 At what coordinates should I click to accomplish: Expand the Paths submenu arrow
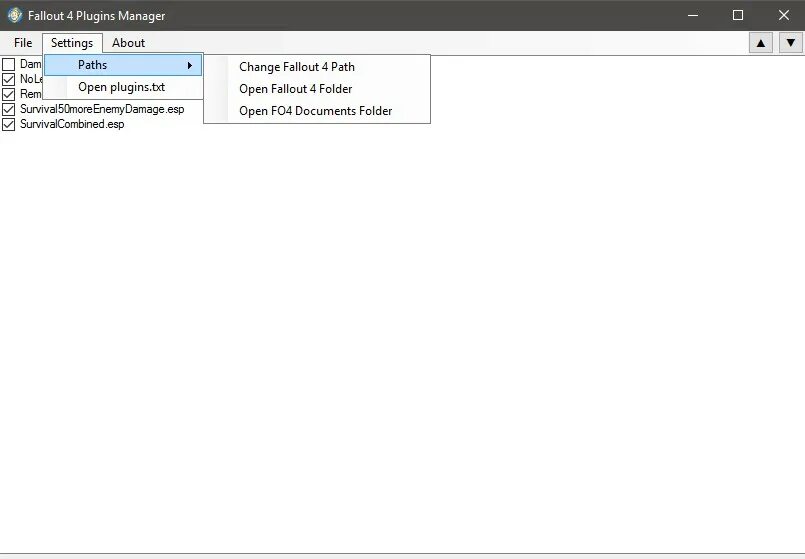point(189,65)
